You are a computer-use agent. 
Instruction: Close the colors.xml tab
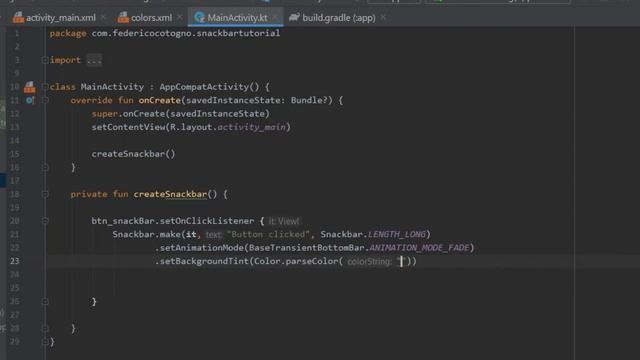(x=180, y=18)
